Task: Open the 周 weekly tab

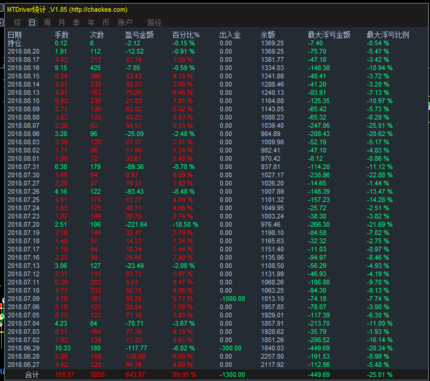Action: (47, 22)
